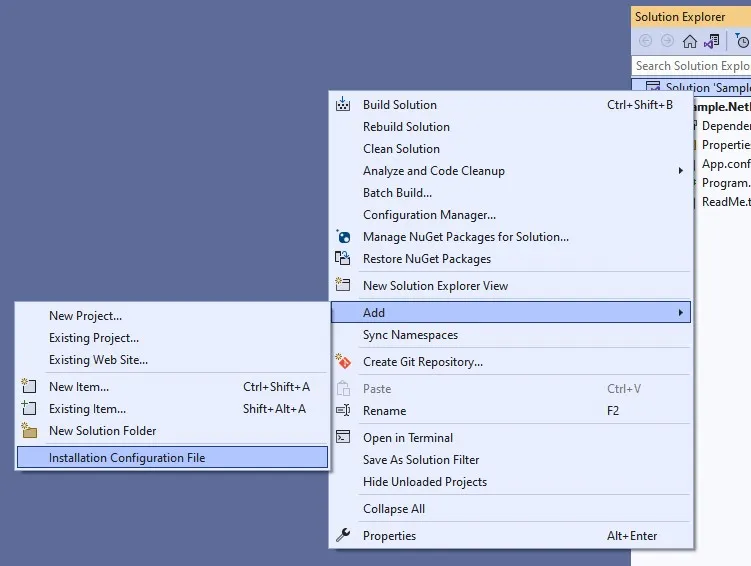Choose Rename in context menu
Image resolution: width=751 pixels, height=566 pixels.
(x=512, y=411)
